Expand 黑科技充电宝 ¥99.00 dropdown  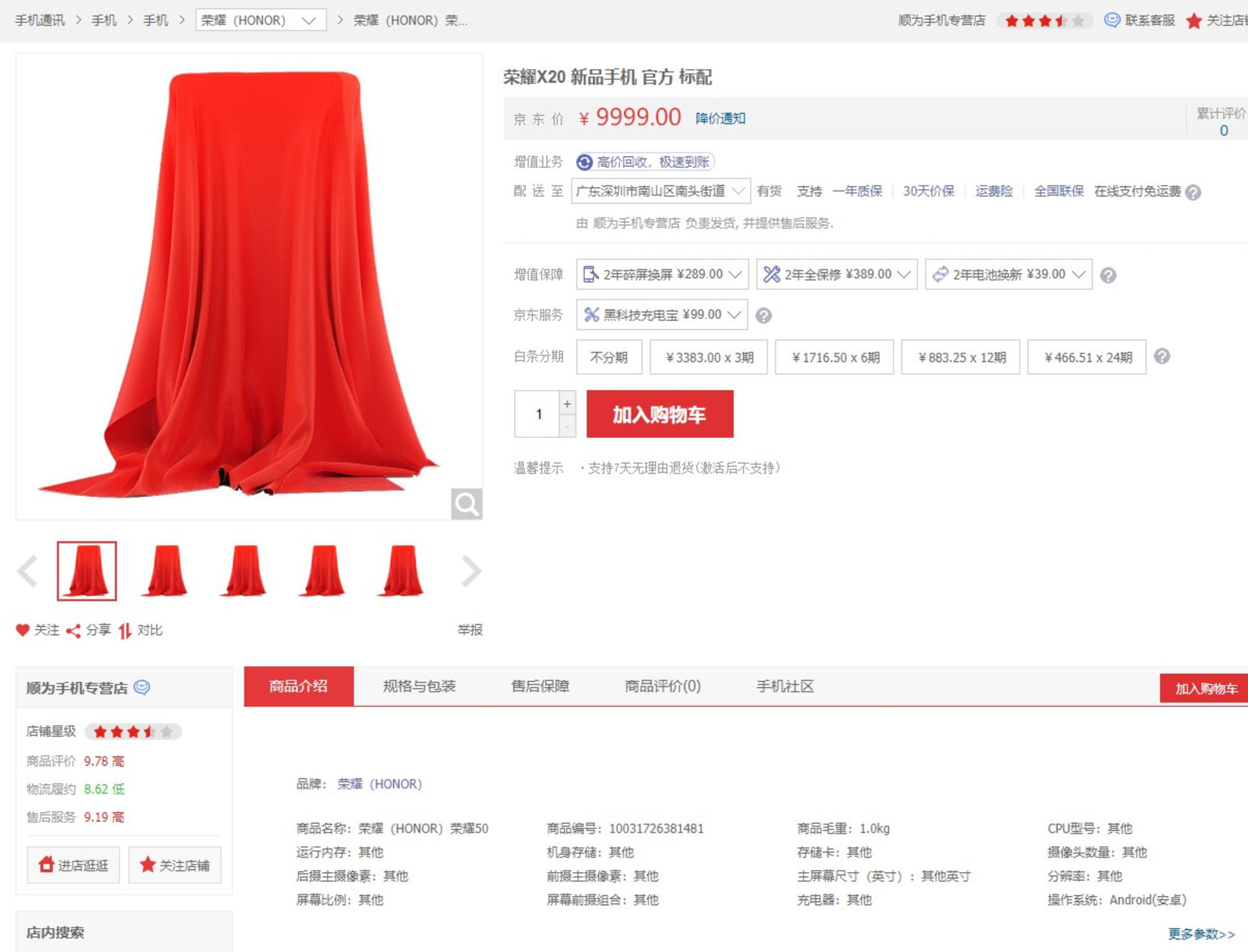662,315
